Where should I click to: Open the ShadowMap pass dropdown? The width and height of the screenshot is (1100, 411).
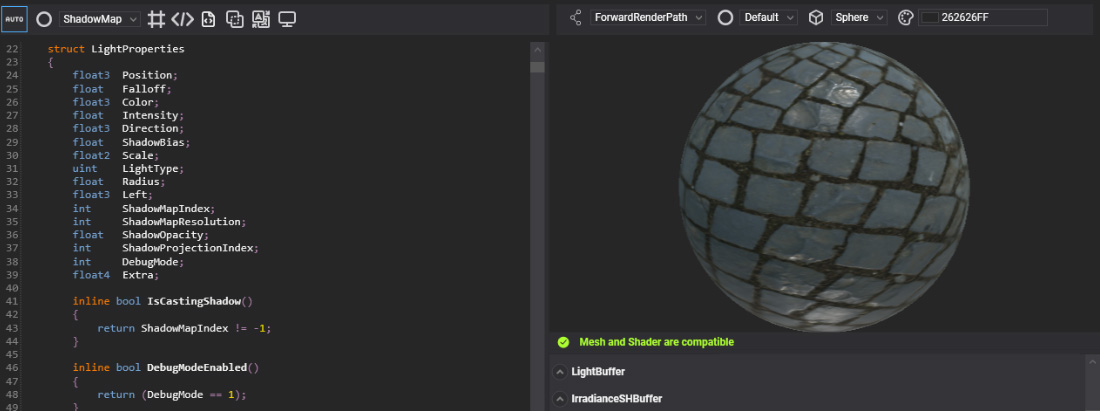[99, 18]
